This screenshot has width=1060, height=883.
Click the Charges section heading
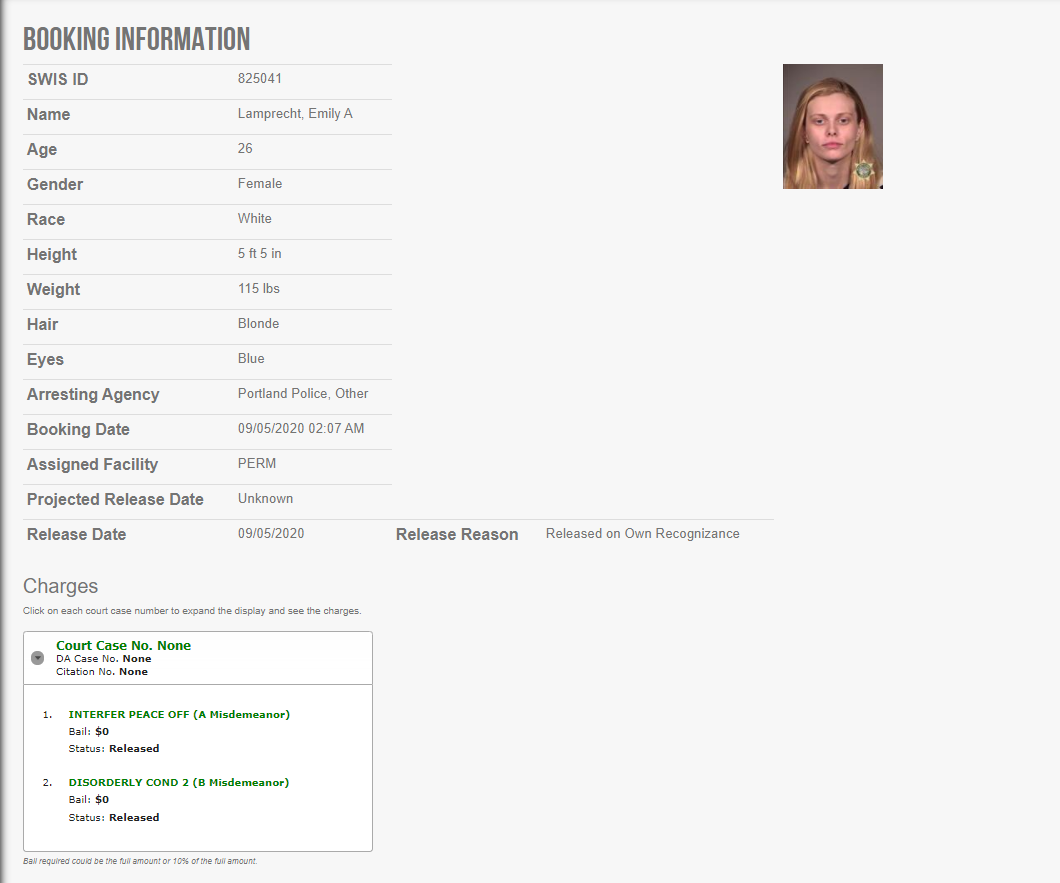coord(61,586)
